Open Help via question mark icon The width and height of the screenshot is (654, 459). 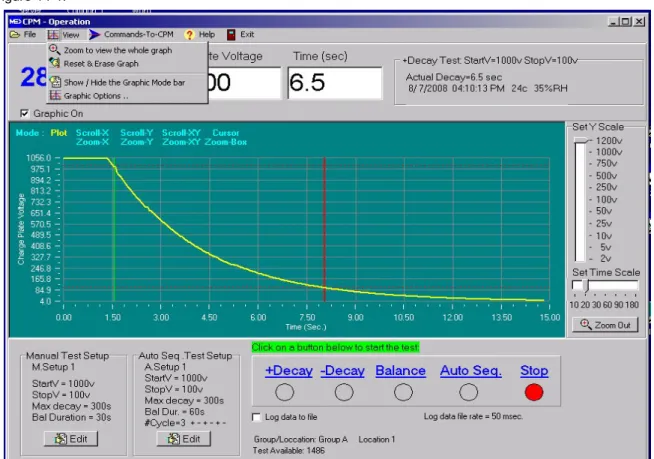(x=190, y=35)
